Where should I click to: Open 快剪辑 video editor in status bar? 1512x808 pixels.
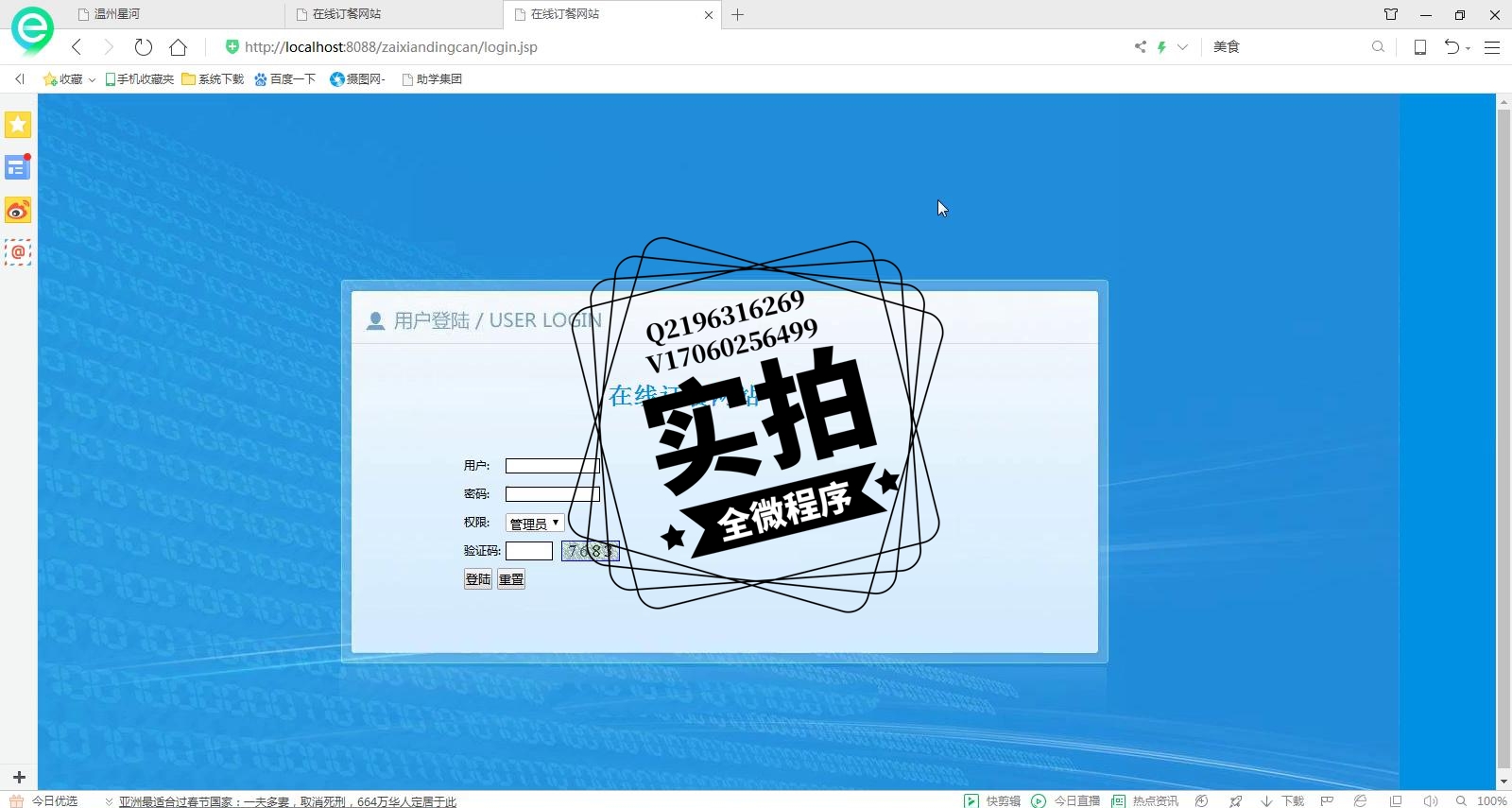click(x=992, y=800)
